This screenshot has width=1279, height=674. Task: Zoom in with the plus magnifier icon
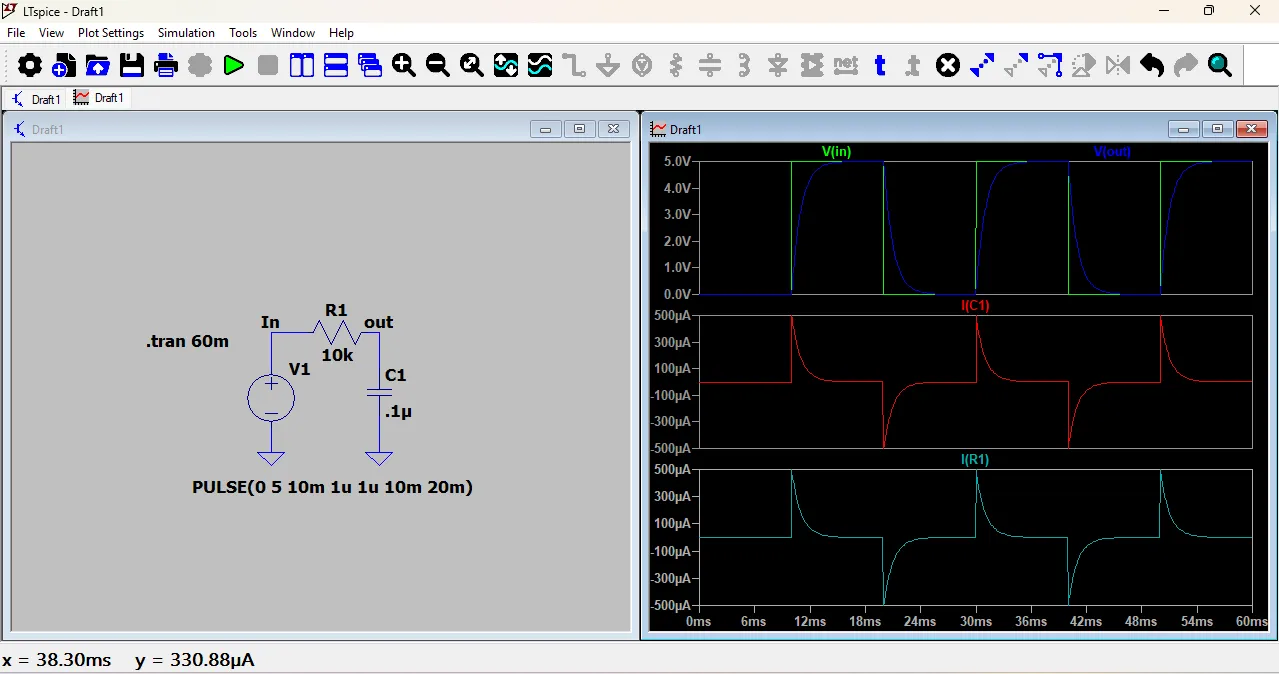(x=404, y=66)
